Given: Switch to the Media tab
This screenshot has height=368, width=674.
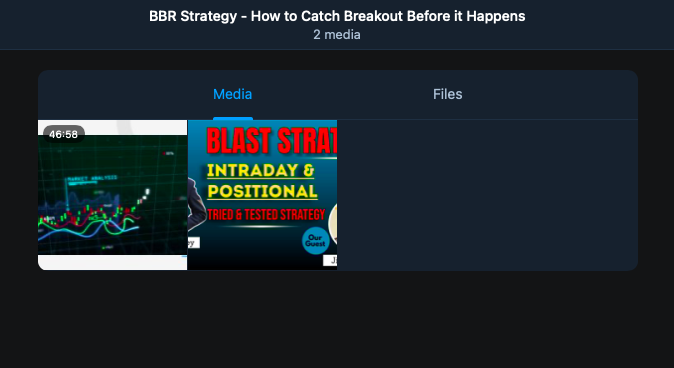Looking at the screenshot, I should [x=233, y=94].
